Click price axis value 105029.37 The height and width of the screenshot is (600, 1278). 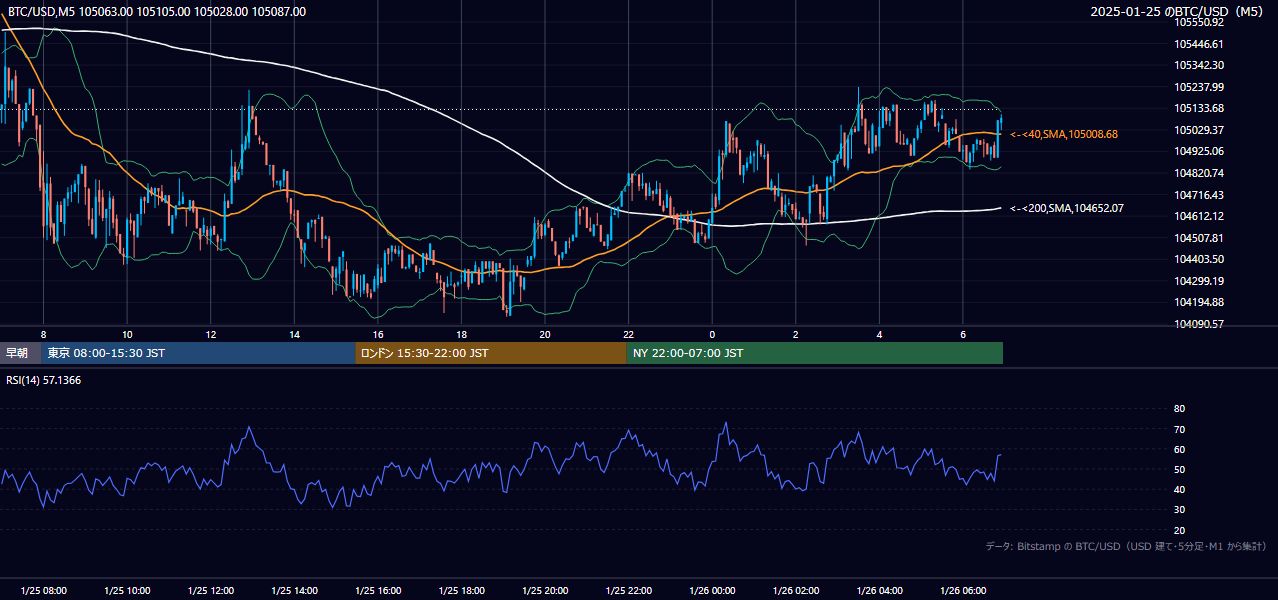click(x=1199, y=130)
